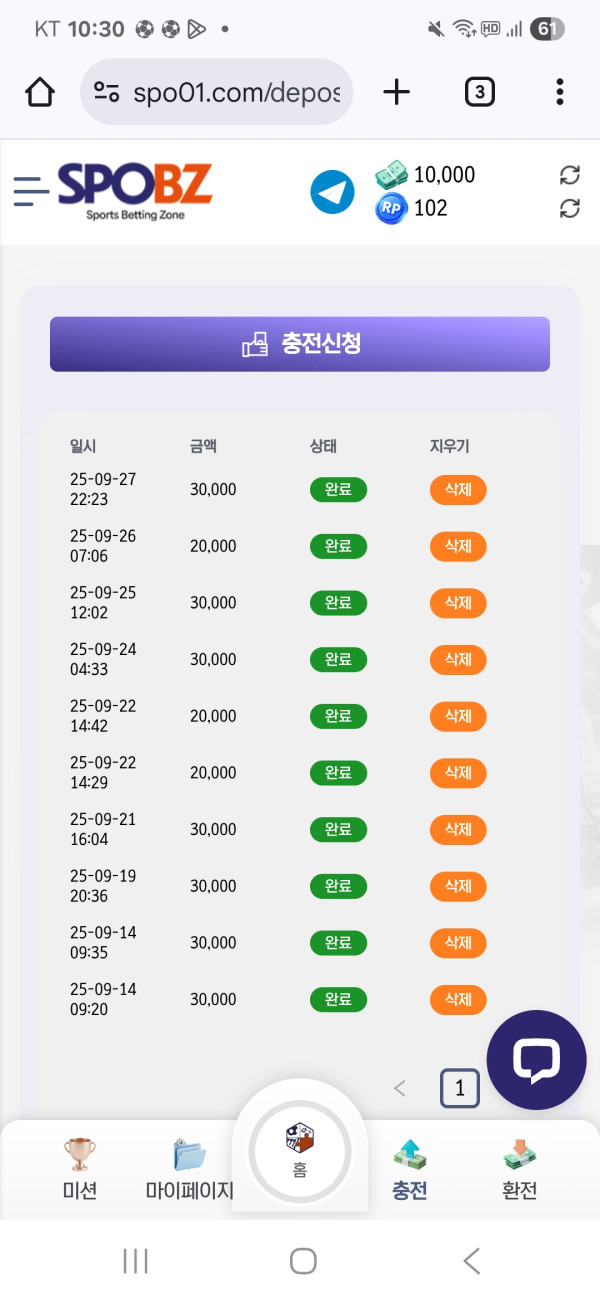
Task: Tap the center 홈 button
Action: (x=300, y=1150)
